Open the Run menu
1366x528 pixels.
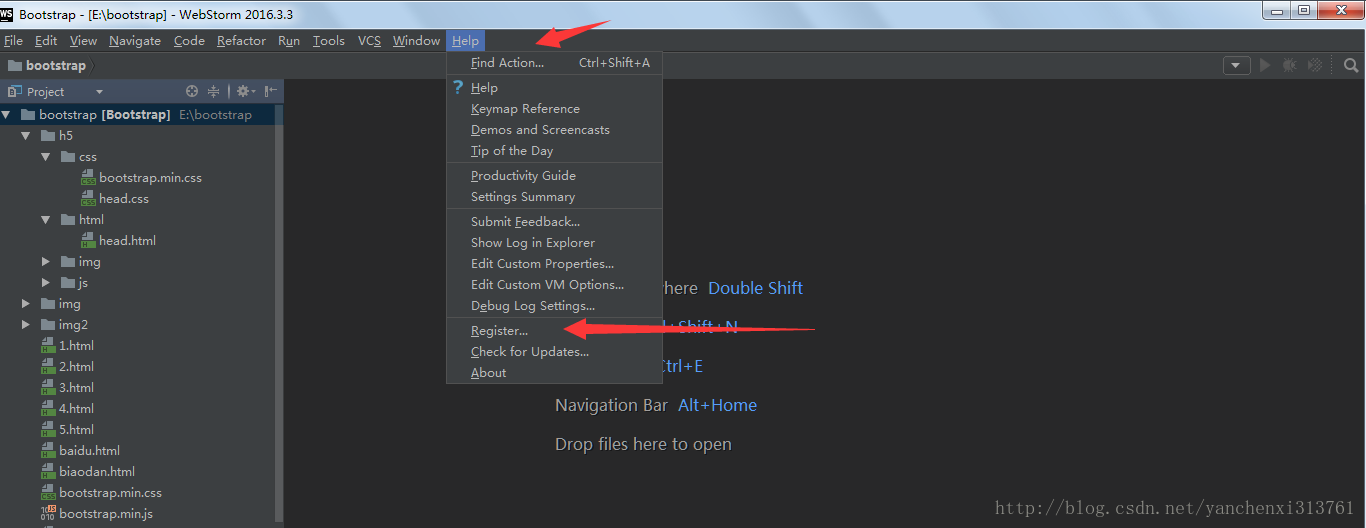289,41
